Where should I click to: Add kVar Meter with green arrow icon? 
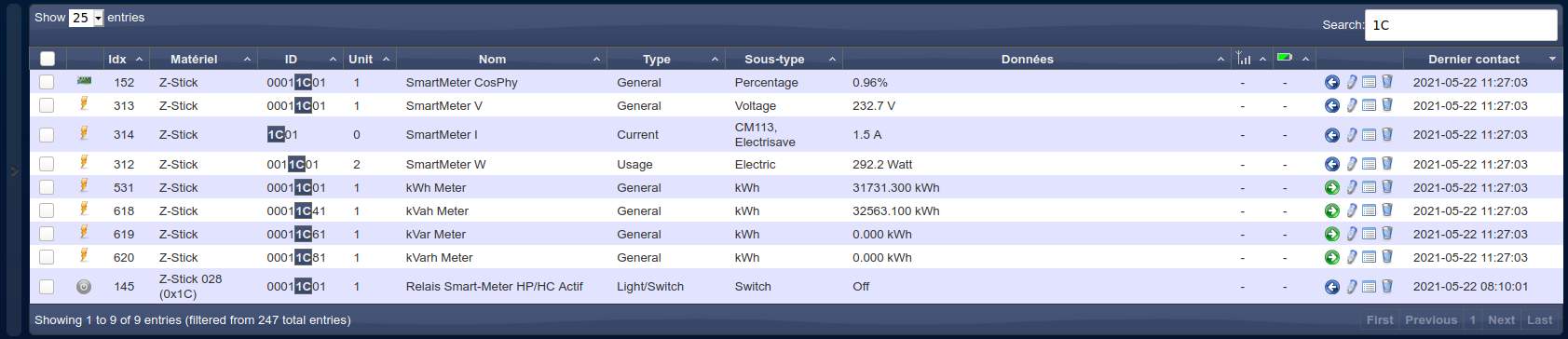pos(1332,234)
